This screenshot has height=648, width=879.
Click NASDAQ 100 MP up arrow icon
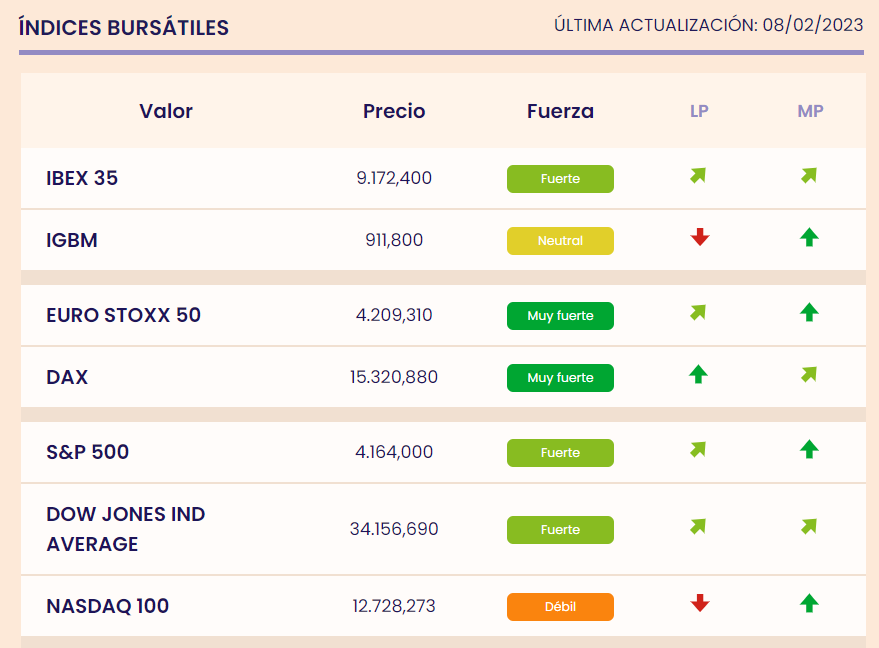tap(809, 603)
